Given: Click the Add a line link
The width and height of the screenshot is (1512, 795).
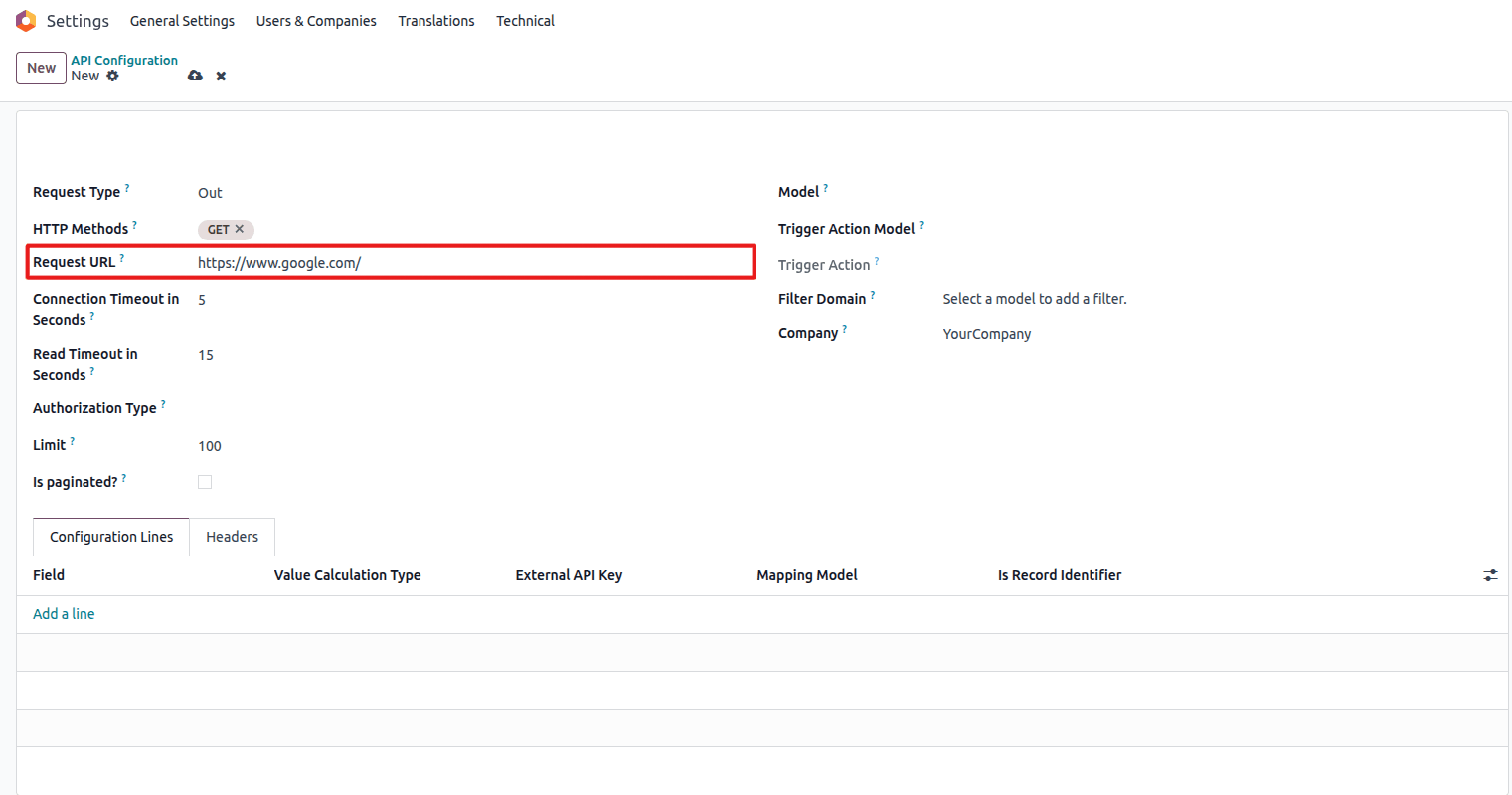Looking at the screenshot, I should [64, 614].
